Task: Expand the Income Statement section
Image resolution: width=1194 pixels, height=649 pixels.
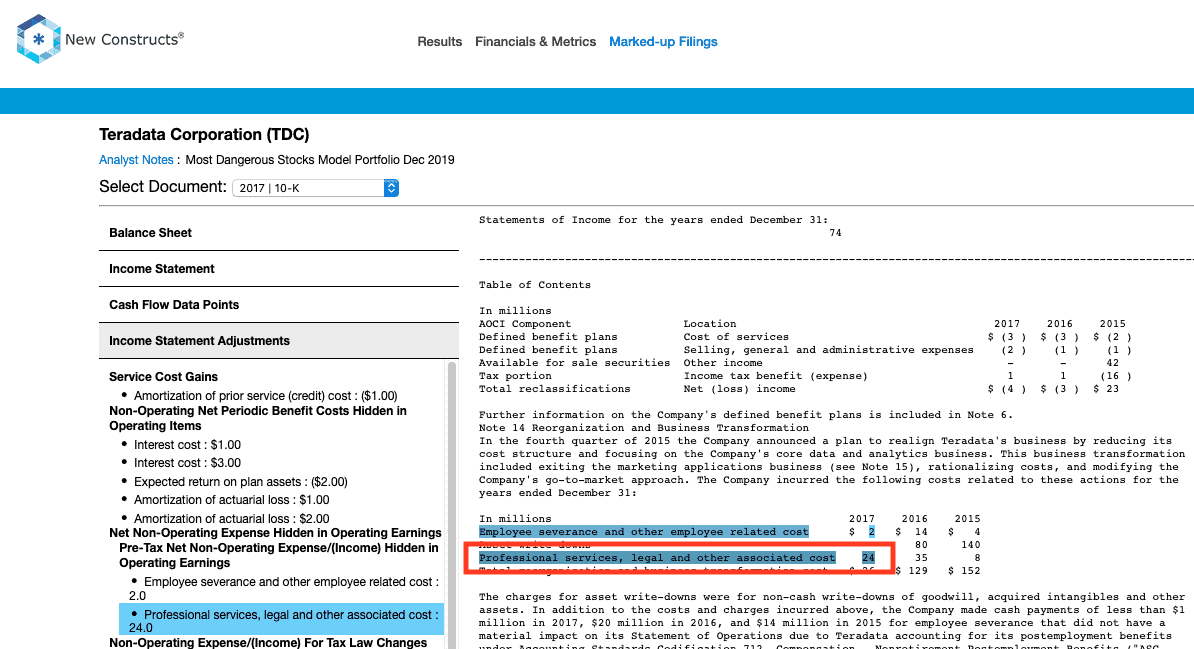Action: 279,269
